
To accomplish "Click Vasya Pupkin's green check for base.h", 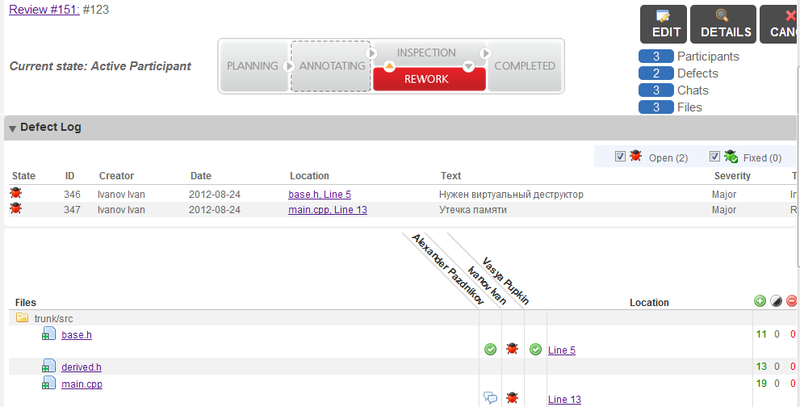I will click(x=535, y=349).
